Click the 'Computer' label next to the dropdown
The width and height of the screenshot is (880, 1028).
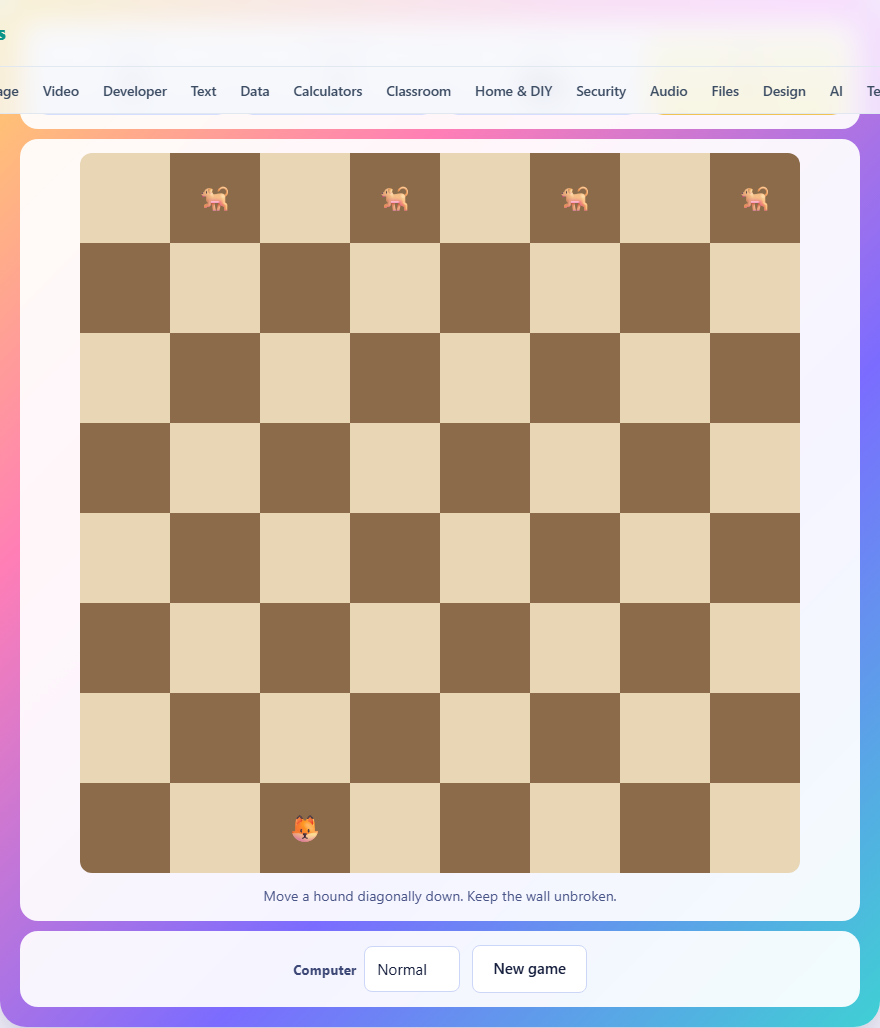pyautogui.click(x=325, y=970)
